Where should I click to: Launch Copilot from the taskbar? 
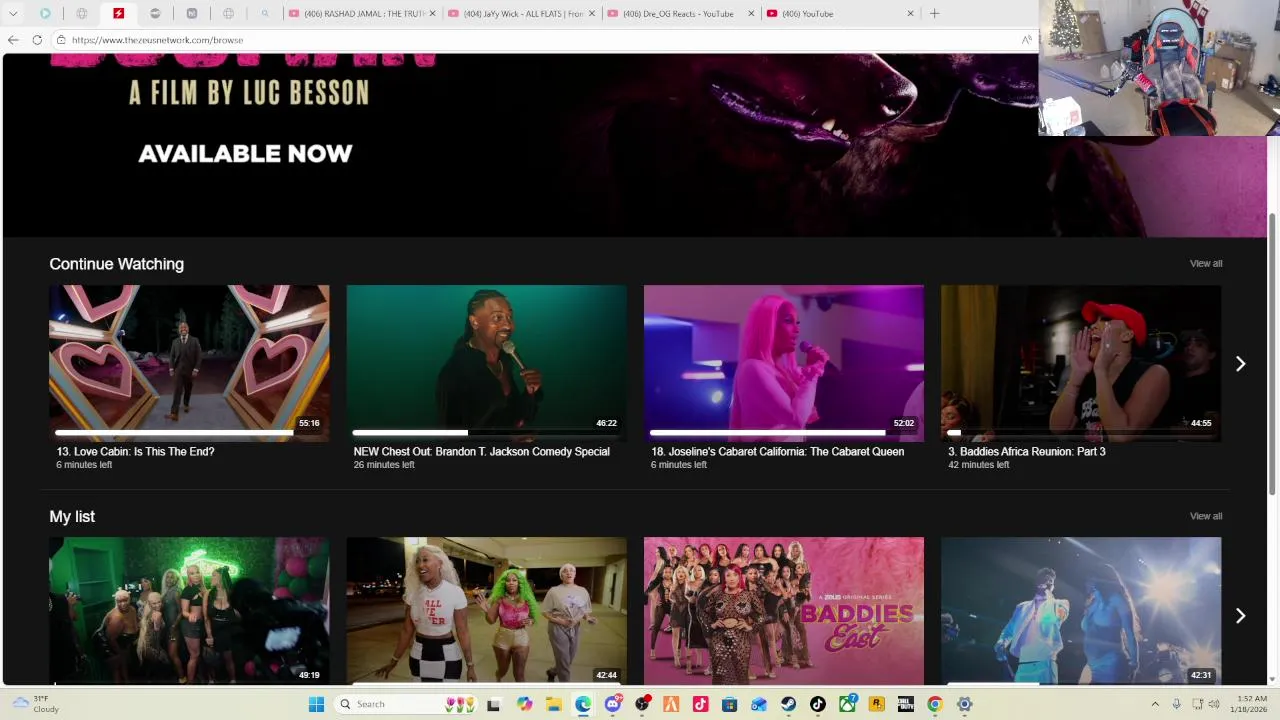point(524,704)
